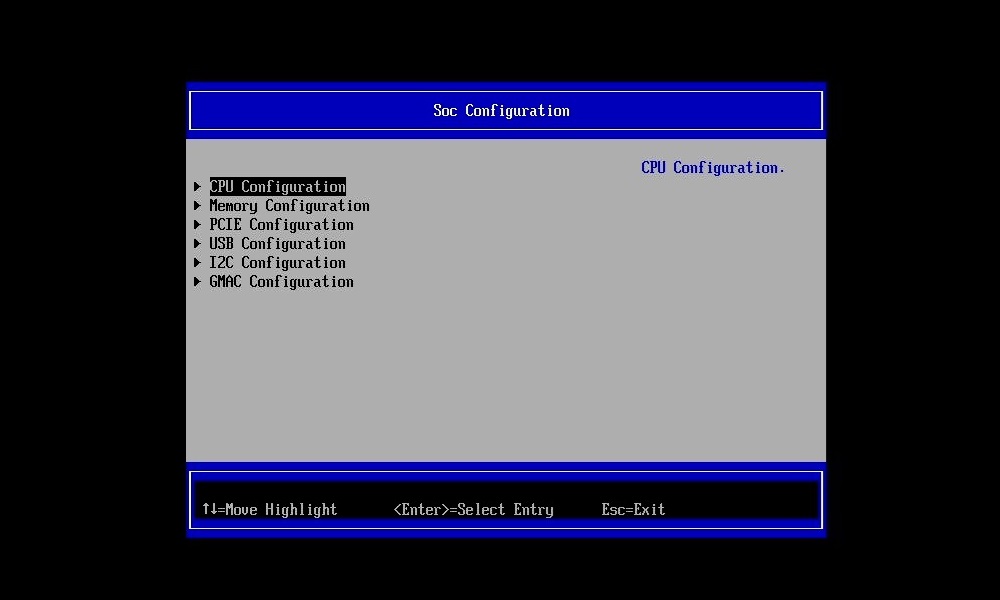Click the highlighted CPU Configuration item

[x=277, y=186]
